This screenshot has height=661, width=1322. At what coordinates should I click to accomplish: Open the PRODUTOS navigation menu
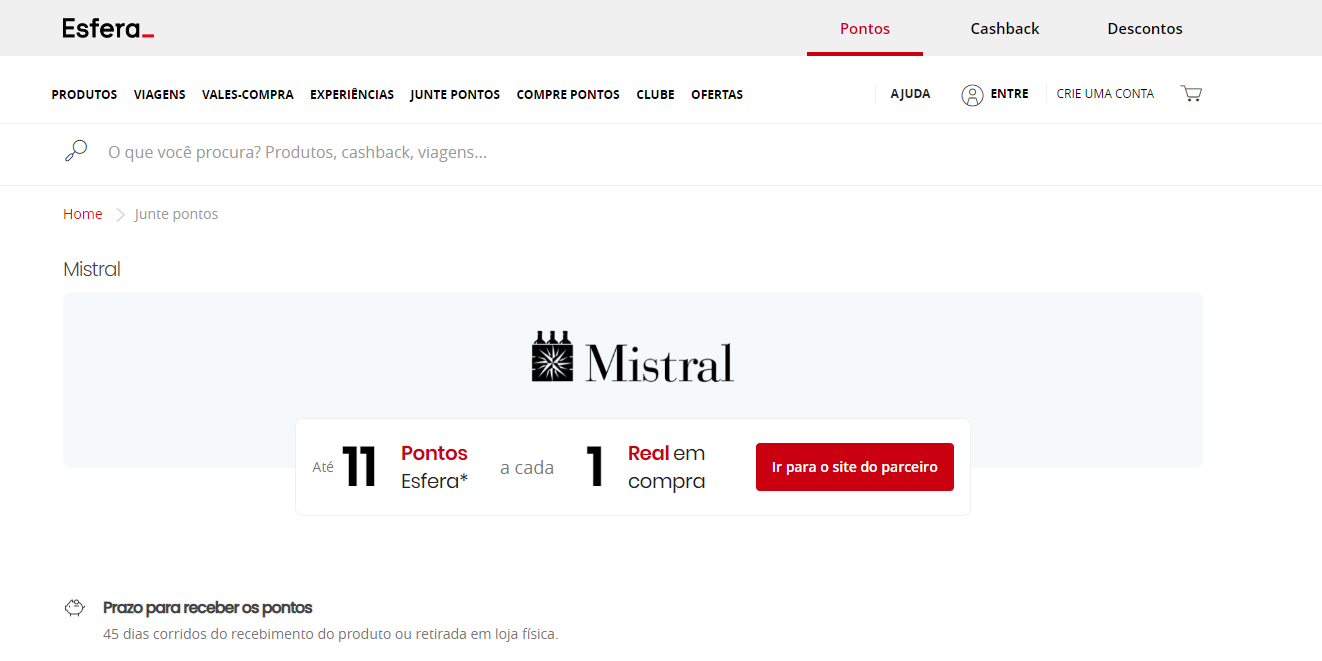(84, 94)
